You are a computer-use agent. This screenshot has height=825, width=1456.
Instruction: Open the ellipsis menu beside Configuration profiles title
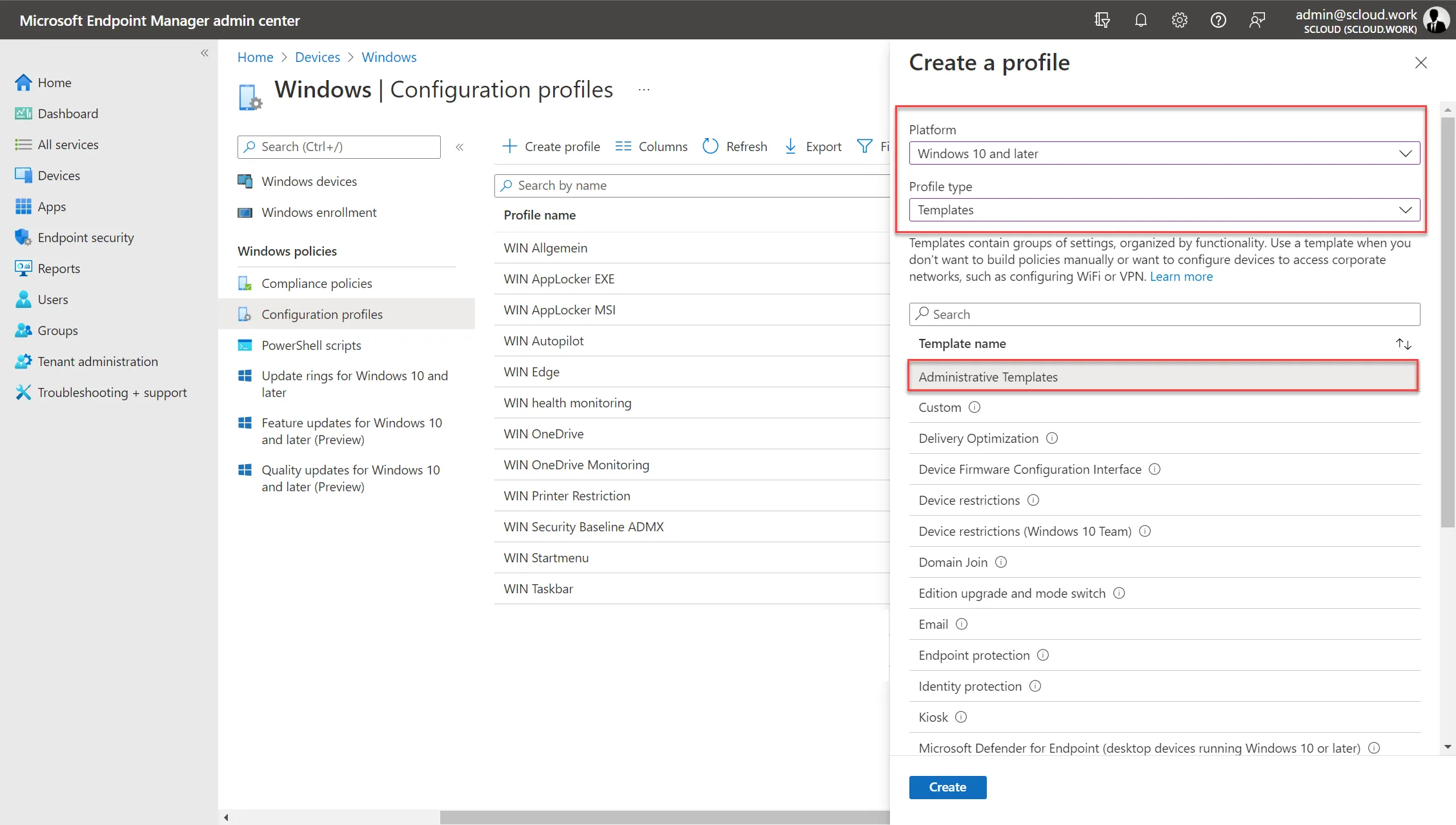click(x=643, y=90)
